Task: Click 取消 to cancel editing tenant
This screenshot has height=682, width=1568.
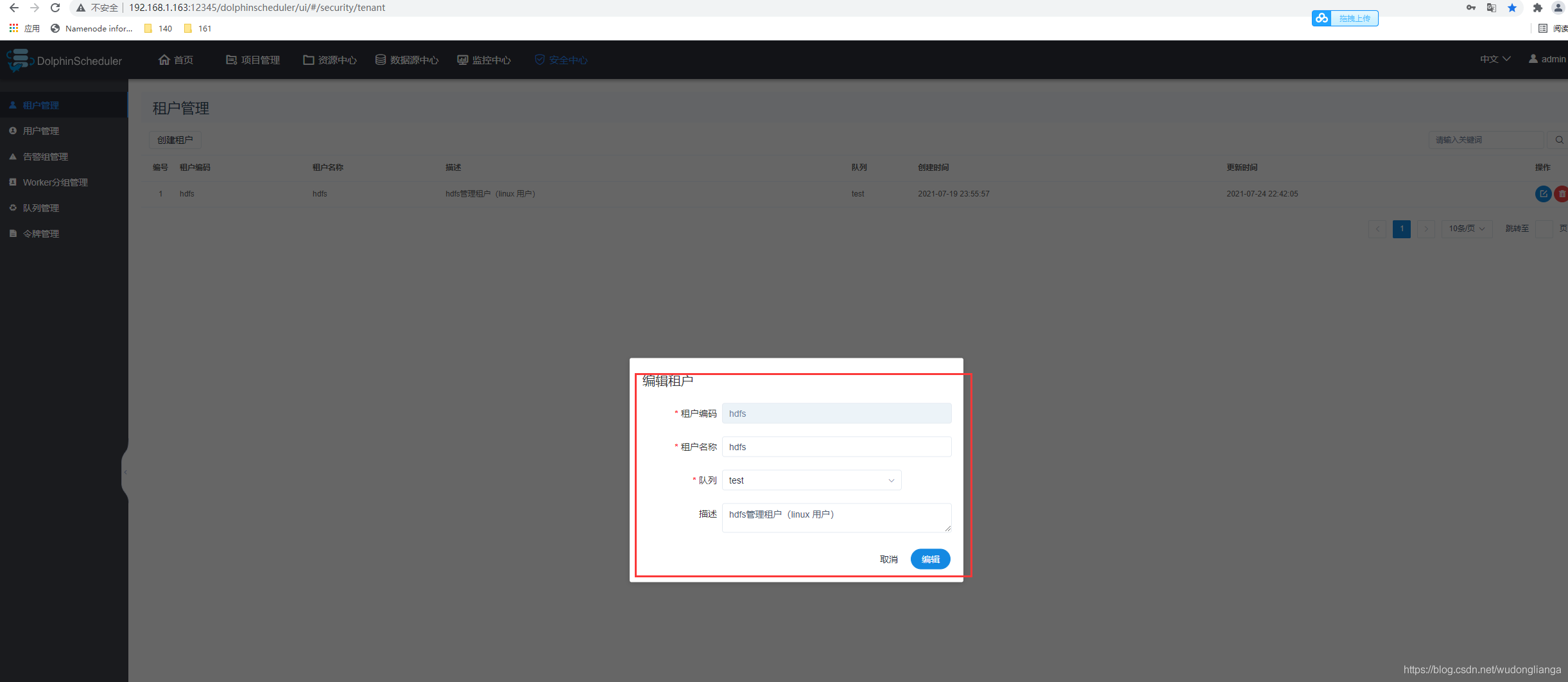Action: [888, 559]
